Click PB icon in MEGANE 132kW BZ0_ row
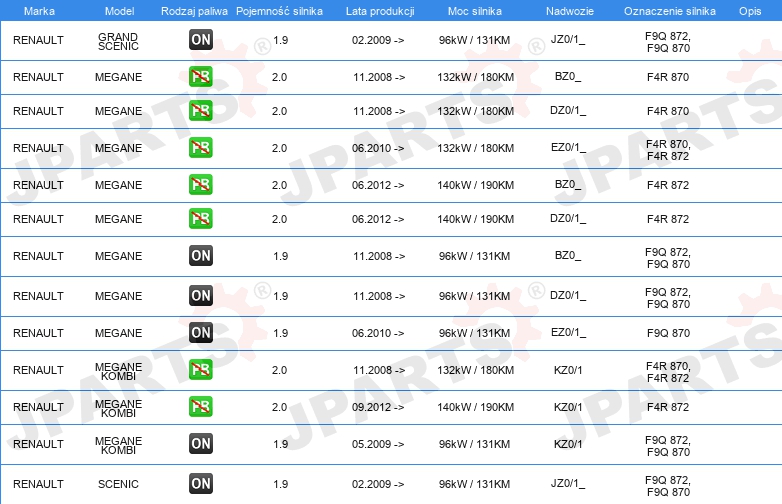Screen dimensions: 782x504 (x=201, y=77)
